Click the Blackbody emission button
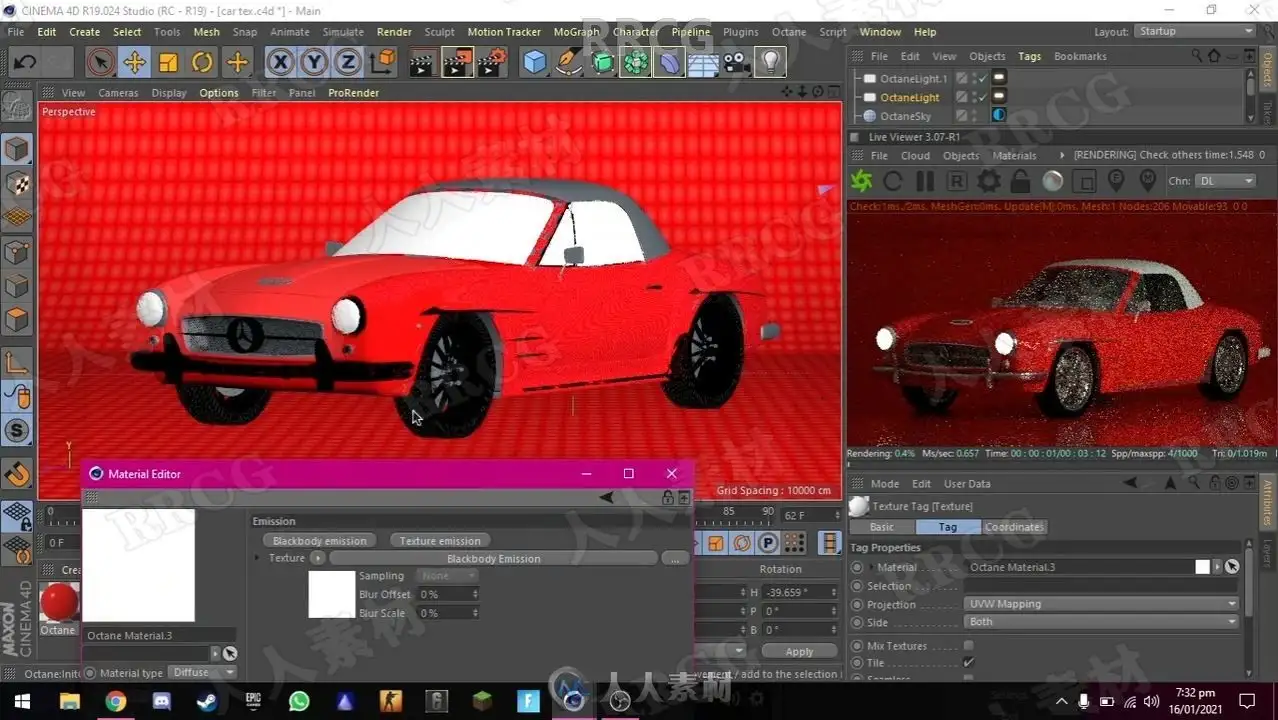The width and height of the screenshot is (1278, 720). pos(320,541)
